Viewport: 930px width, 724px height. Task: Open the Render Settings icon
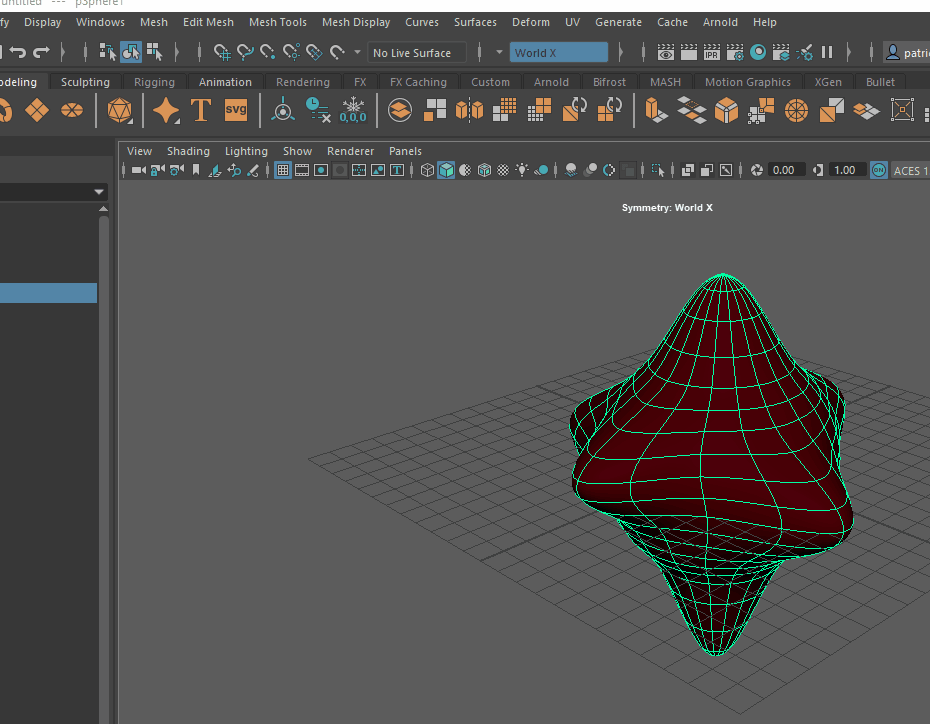pyautogui.click(x=736, y=53)
